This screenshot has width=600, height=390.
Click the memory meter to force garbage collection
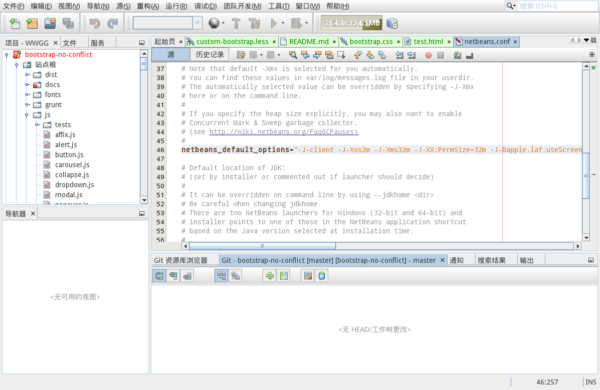tap(352, 23)
